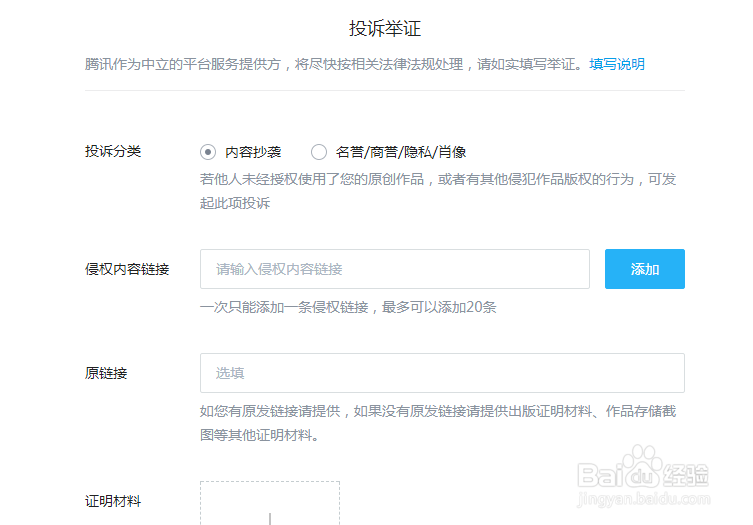Click the 侵权内容链接 label

tap(127, 269)
